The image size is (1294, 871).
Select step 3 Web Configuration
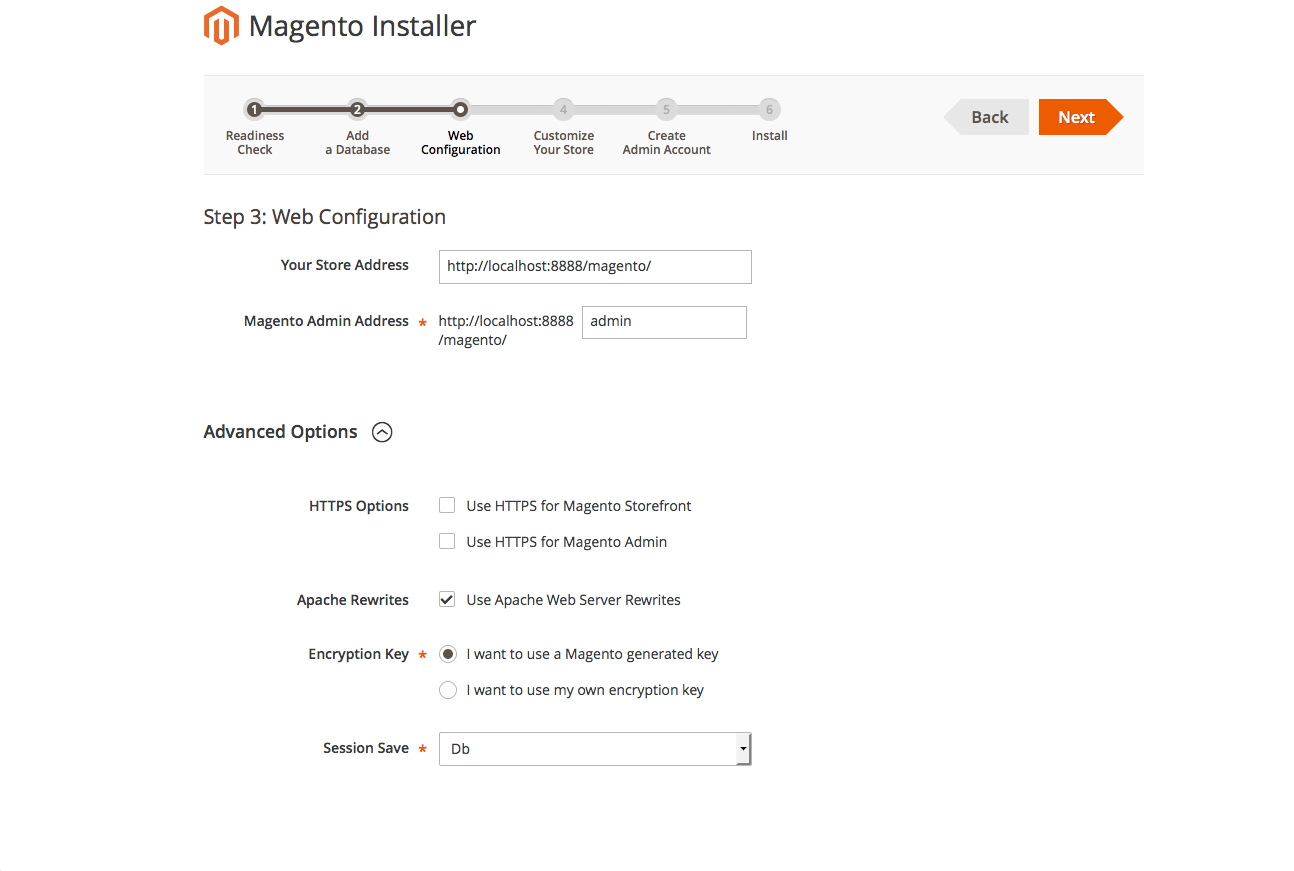pos(460,110)
